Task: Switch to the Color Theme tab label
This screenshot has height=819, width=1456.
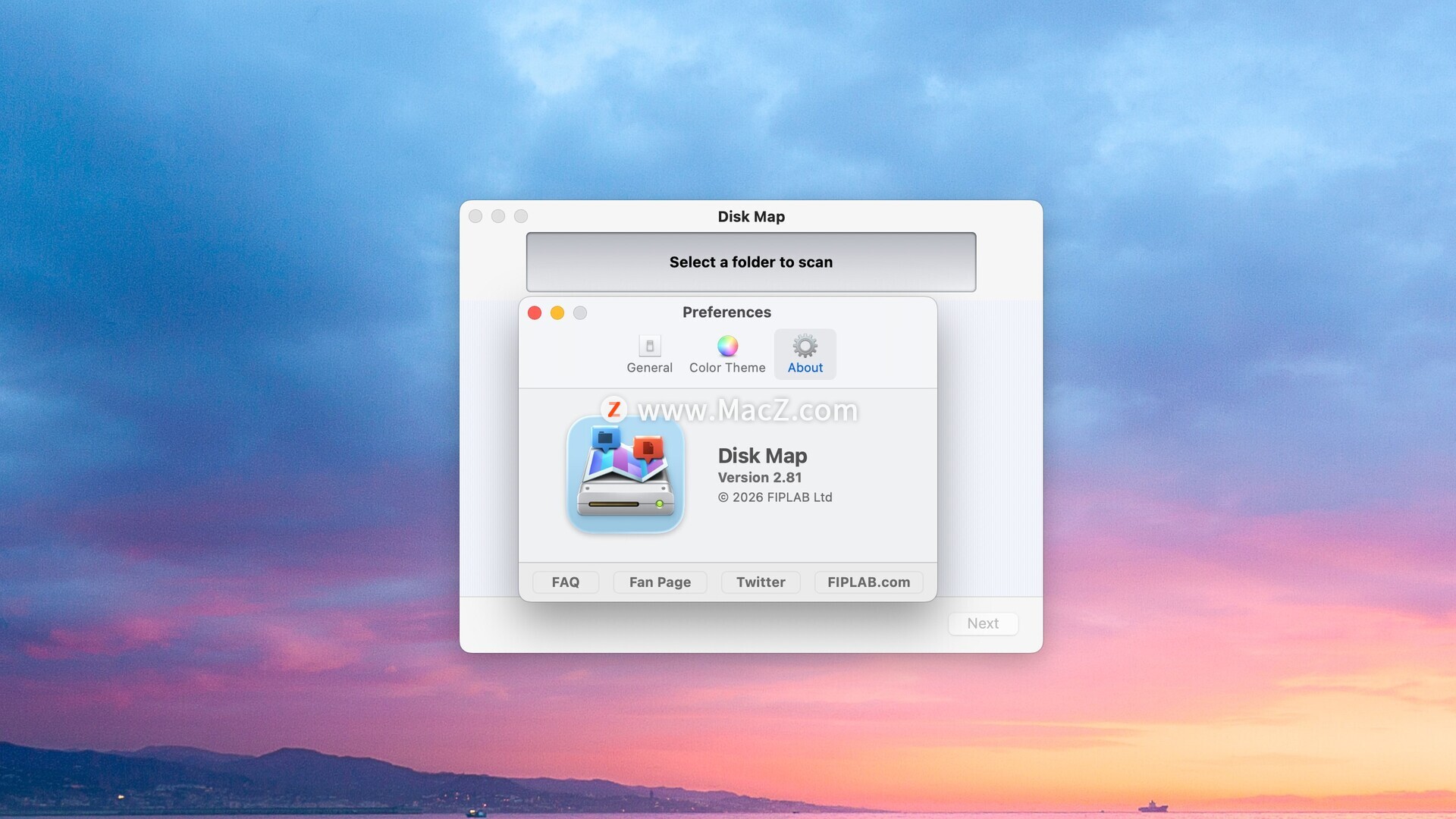Action: click(727, 368)
